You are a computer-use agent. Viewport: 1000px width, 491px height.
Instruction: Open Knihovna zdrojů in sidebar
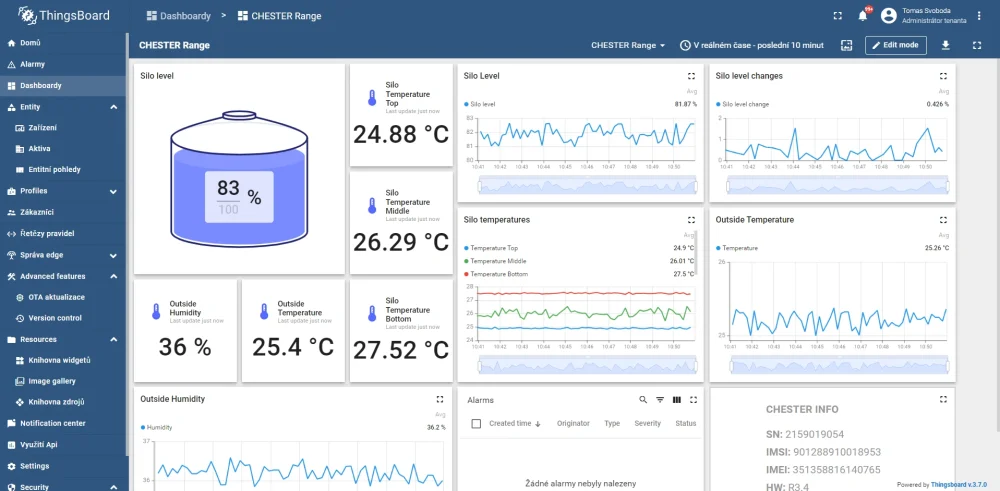point(64,402)
